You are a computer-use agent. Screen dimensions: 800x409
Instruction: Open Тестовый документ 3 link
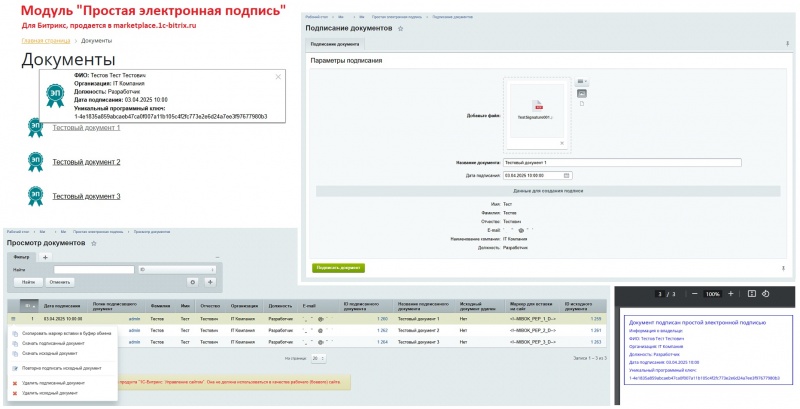tap(86, 196)
